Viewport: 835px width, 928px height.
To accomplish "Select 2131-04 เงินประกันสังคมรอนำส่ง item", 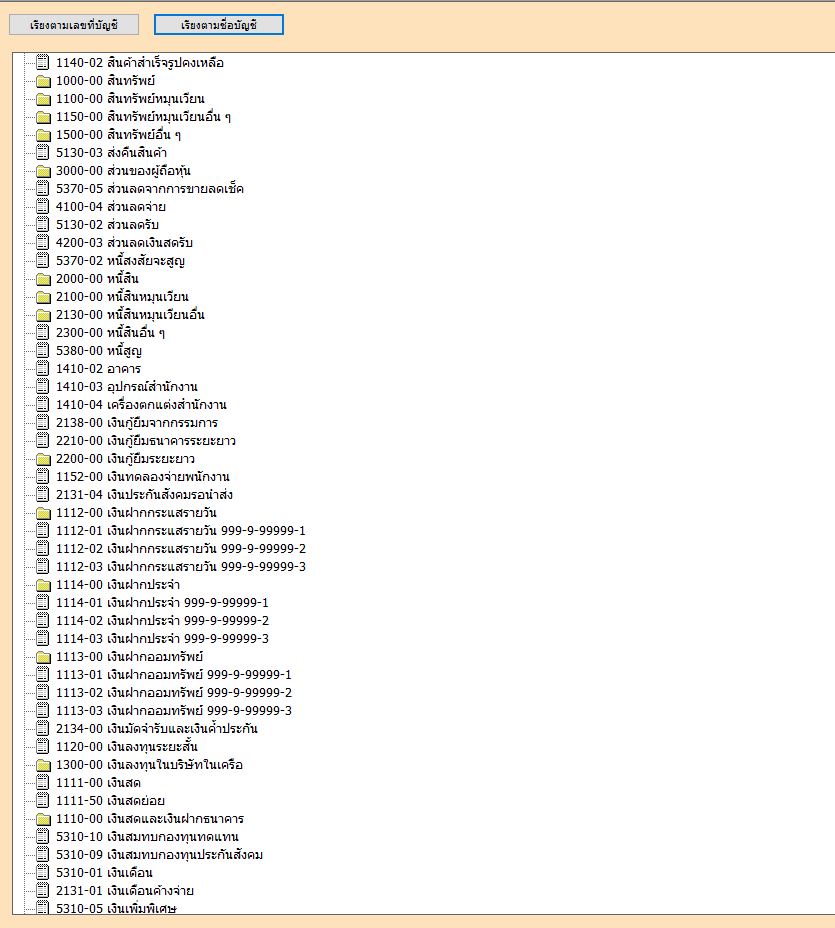I will click(x=145, y=495).
